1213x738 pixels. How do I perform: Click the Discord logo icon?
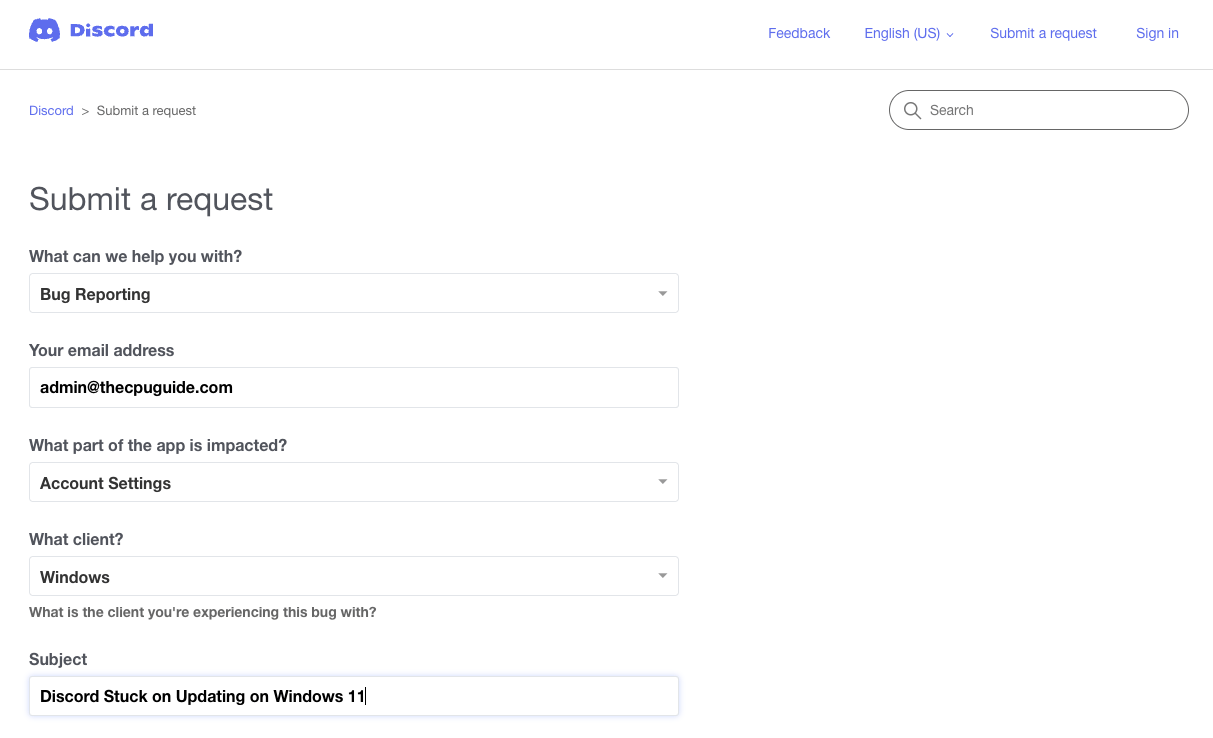pos(45,31)
